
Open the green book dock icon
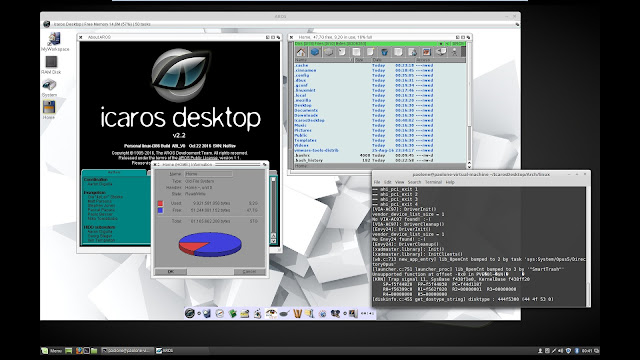233,313
